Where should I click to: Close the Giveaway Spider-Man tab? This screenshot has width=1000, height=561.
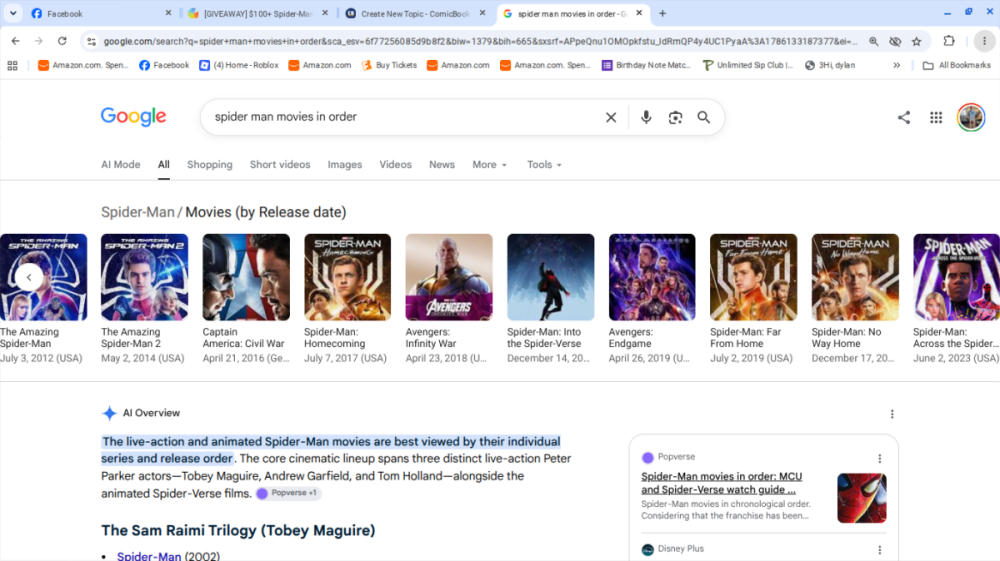[325, 13]
